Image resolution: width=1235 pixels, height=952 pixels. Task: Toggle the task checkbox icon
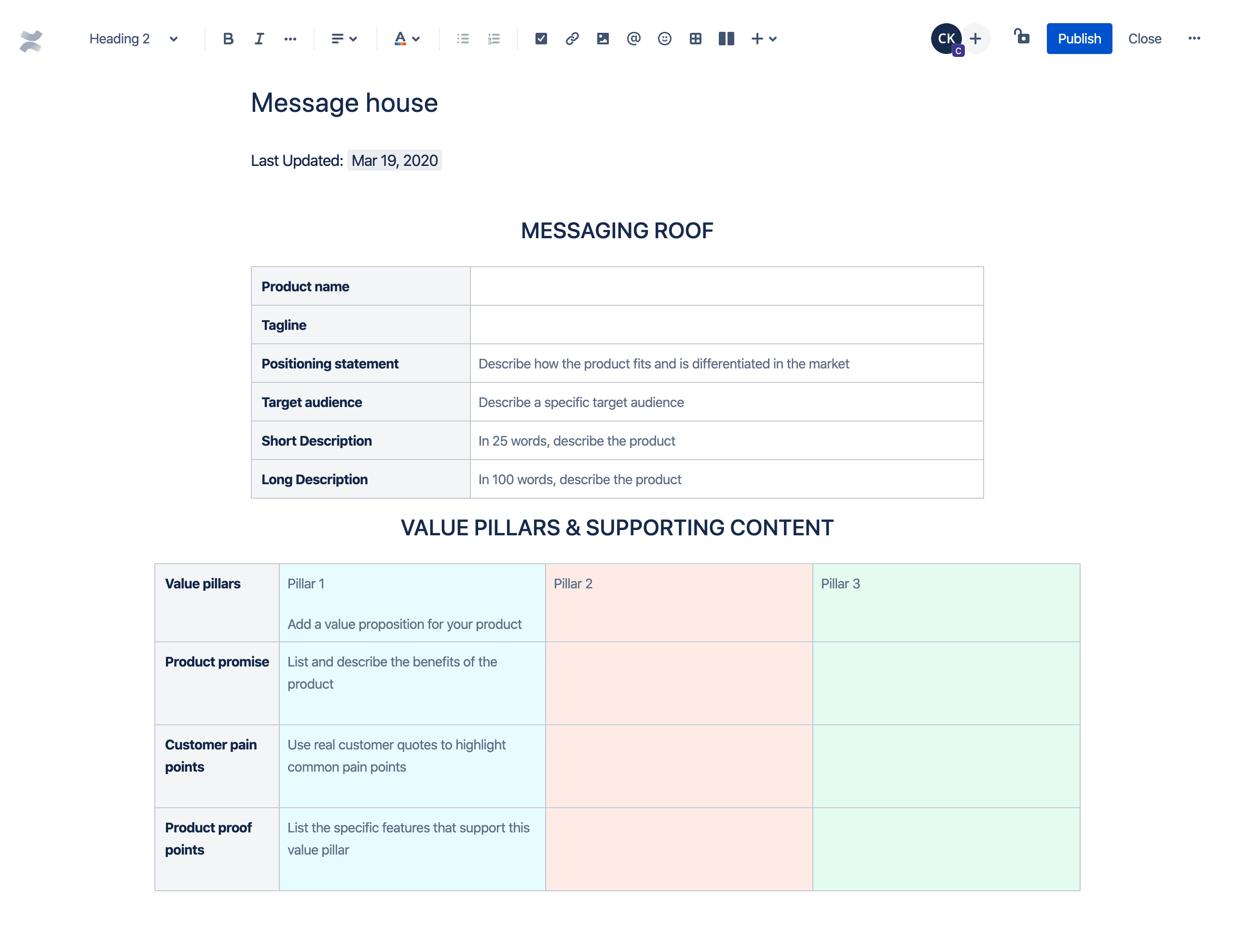coord(539,39)
